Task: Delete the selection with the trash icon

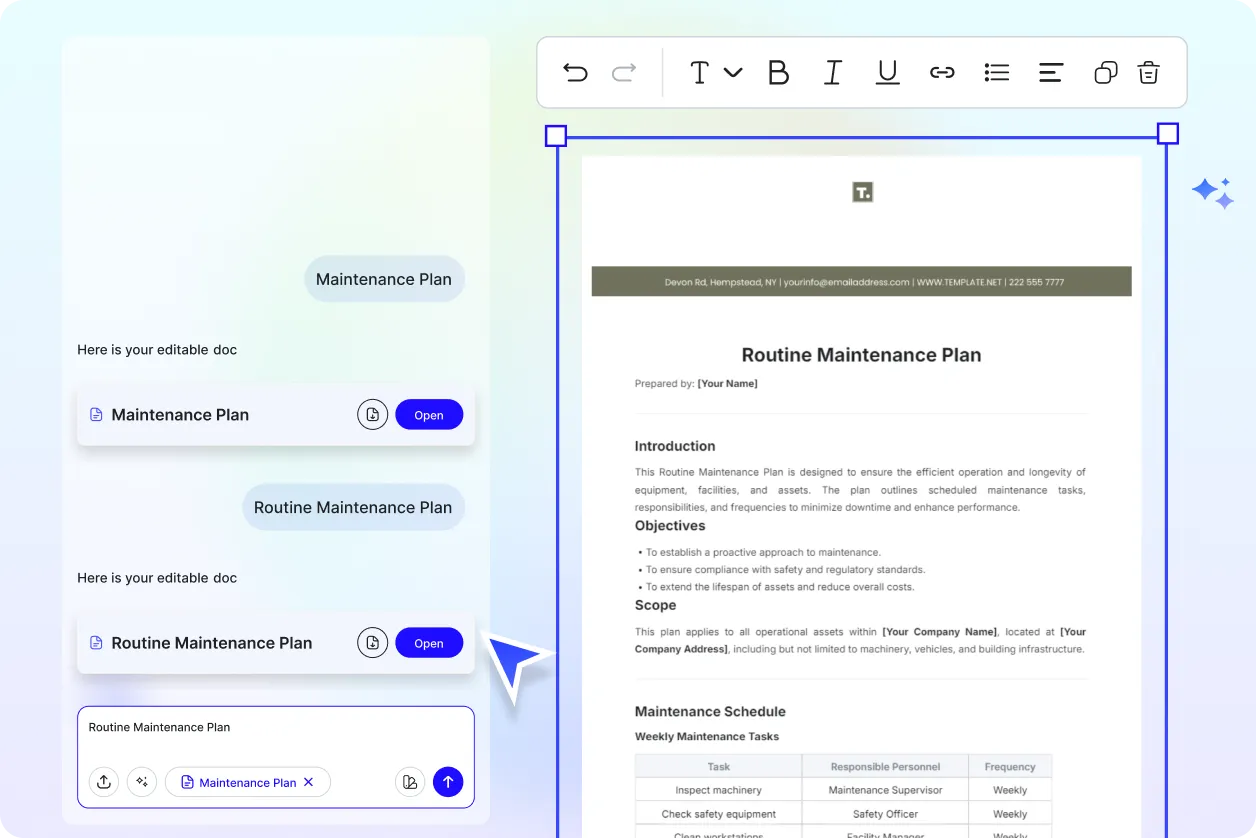Action: (1148, 72)
